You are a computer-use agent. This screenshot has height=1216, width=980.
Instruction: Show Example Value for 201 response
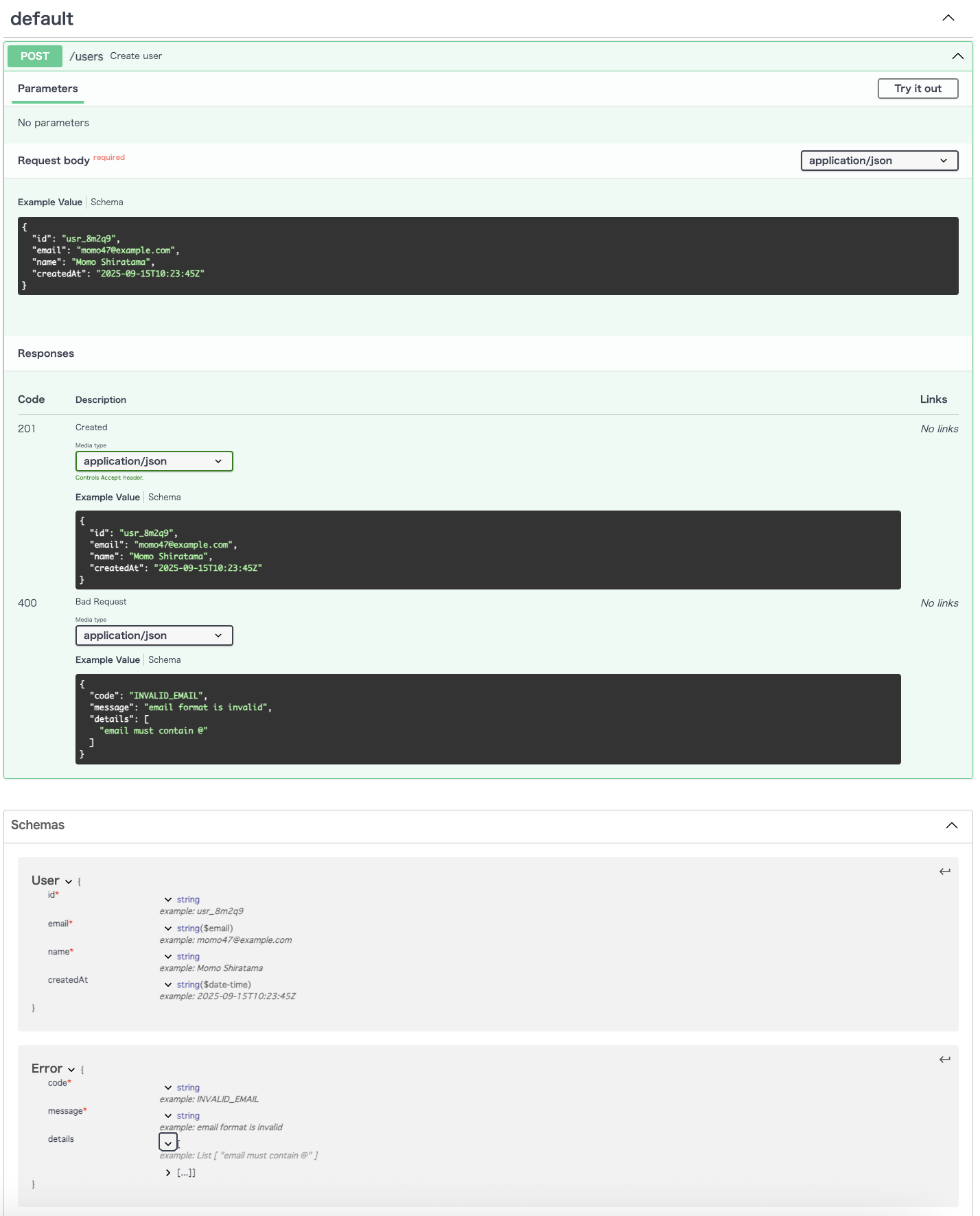coord(108,497)
